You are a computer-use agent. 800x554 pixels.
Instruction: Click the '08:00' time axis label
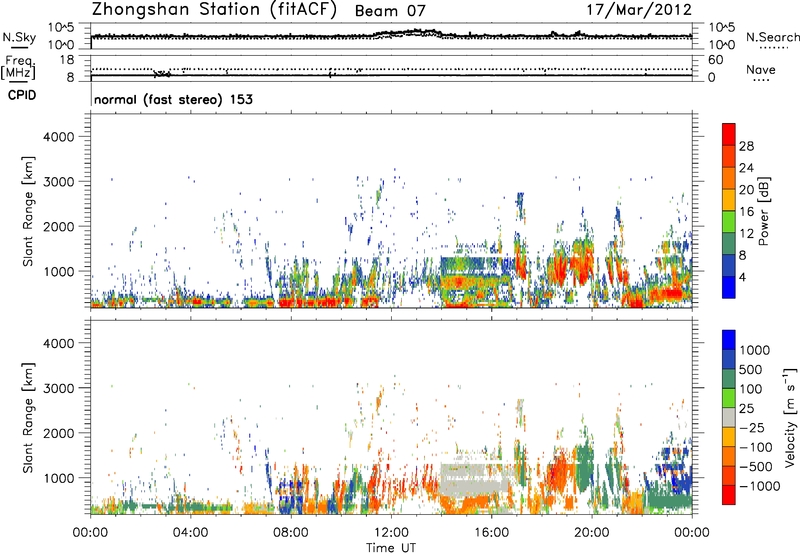291,533
